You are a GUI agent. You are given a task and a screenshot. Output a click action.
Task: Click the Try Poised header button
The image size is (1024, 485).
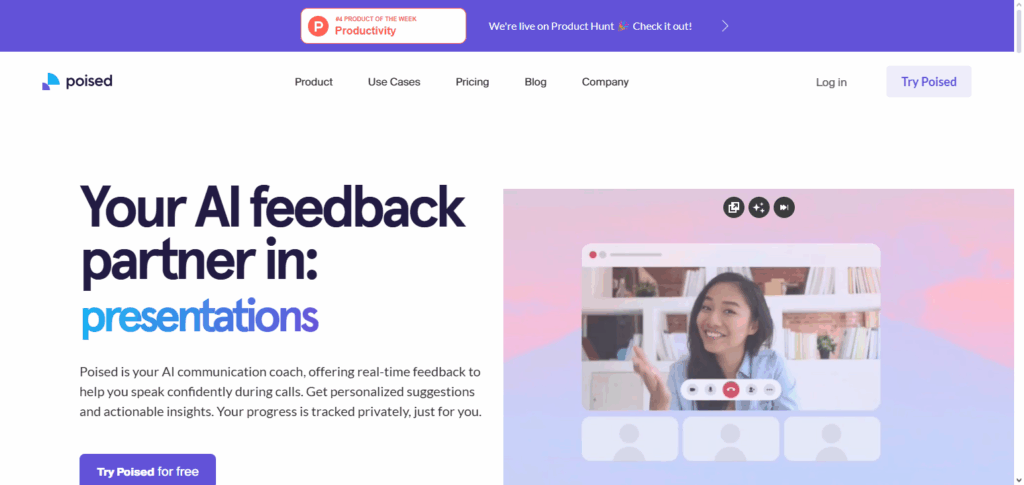(929, 82)
